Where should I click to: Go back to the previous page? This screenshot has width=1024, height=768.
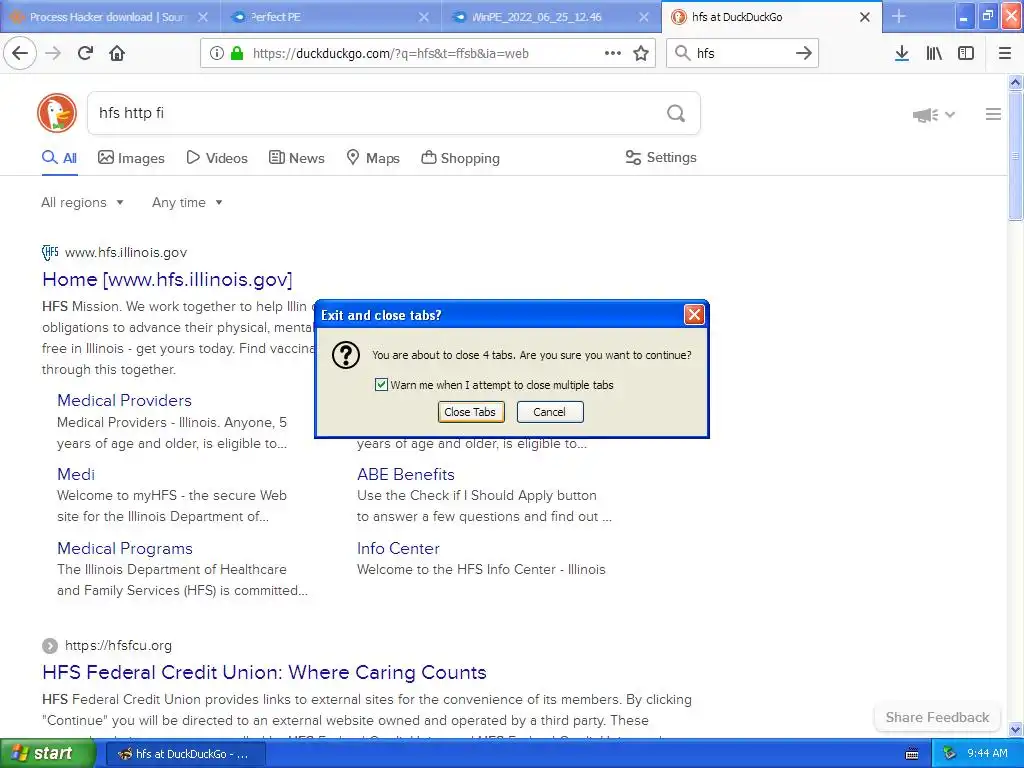coord(20,53)
